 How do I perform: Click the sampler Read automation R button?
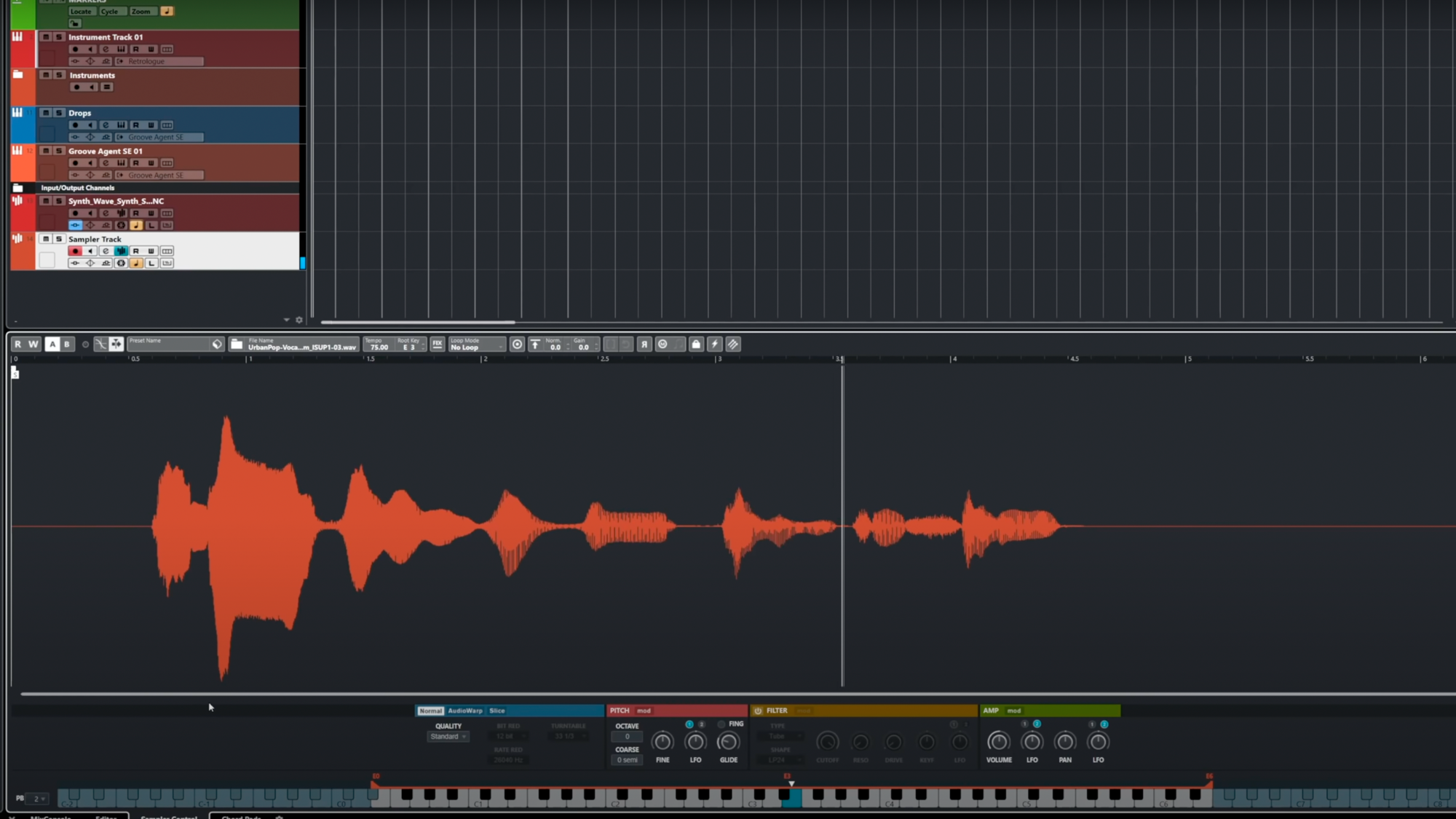(17, 344)
